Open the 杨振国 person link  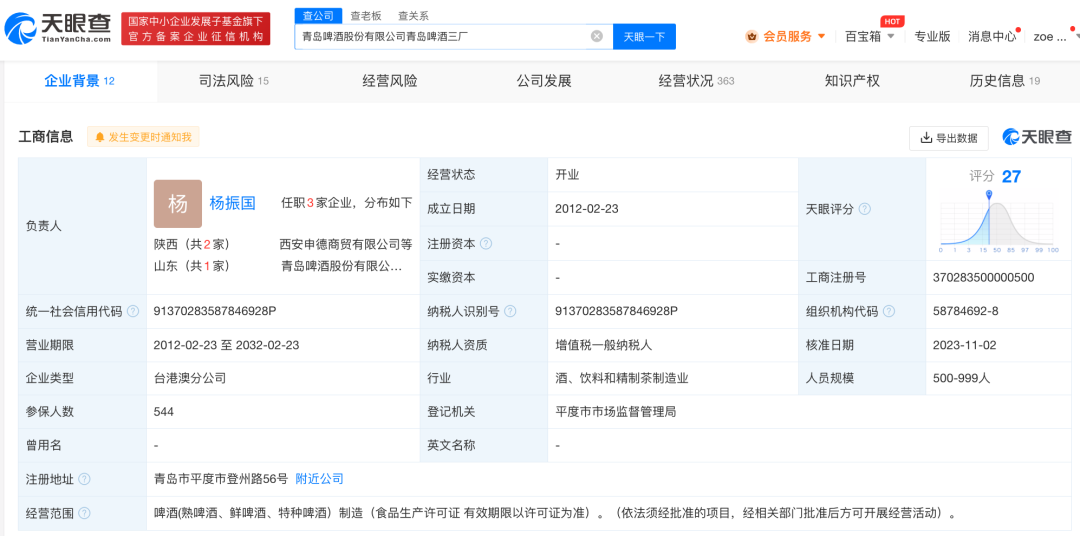(233, 203)
